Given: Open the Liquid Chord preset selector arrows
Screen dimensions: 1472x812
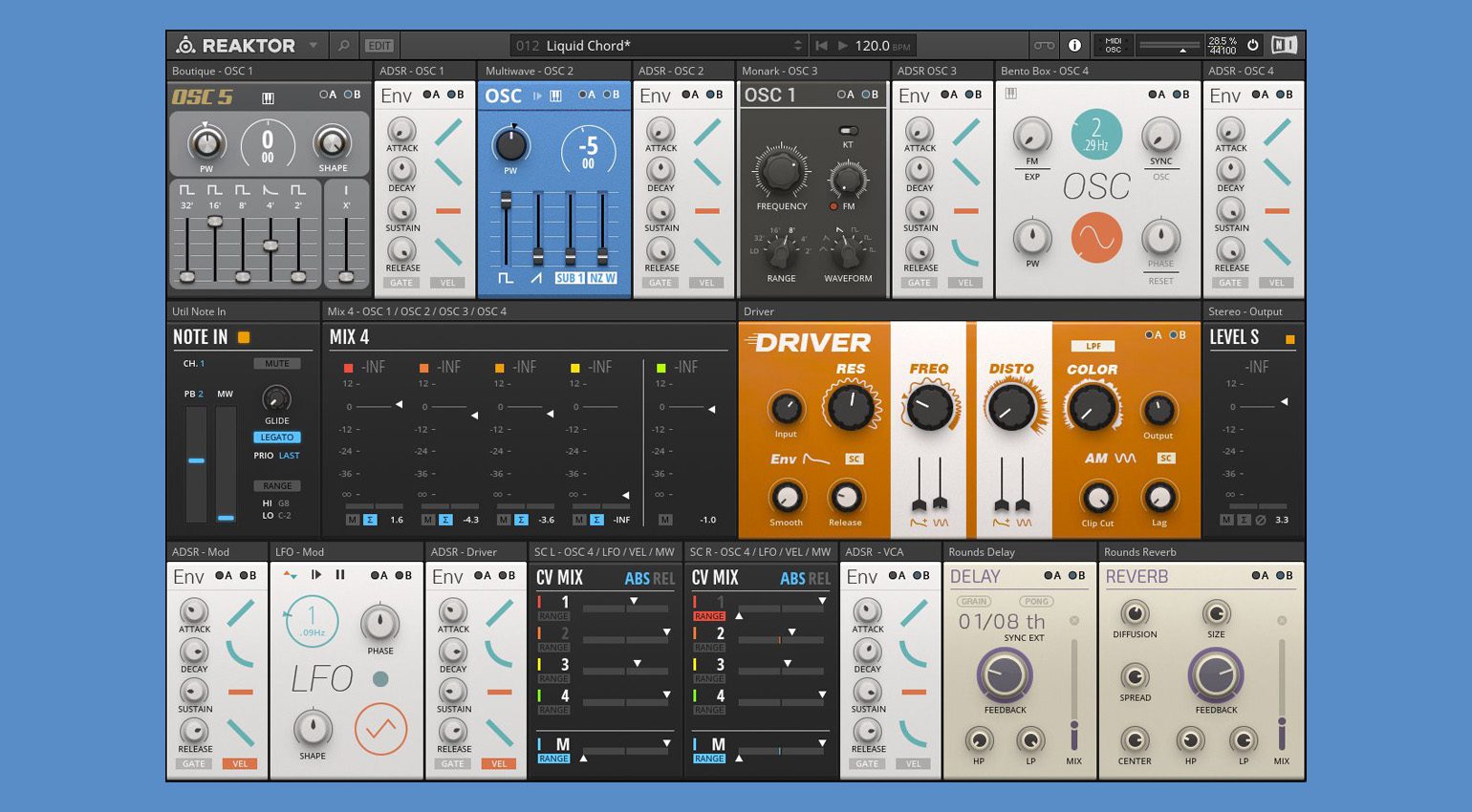Looking at the screenshot, I should (798, 46).
